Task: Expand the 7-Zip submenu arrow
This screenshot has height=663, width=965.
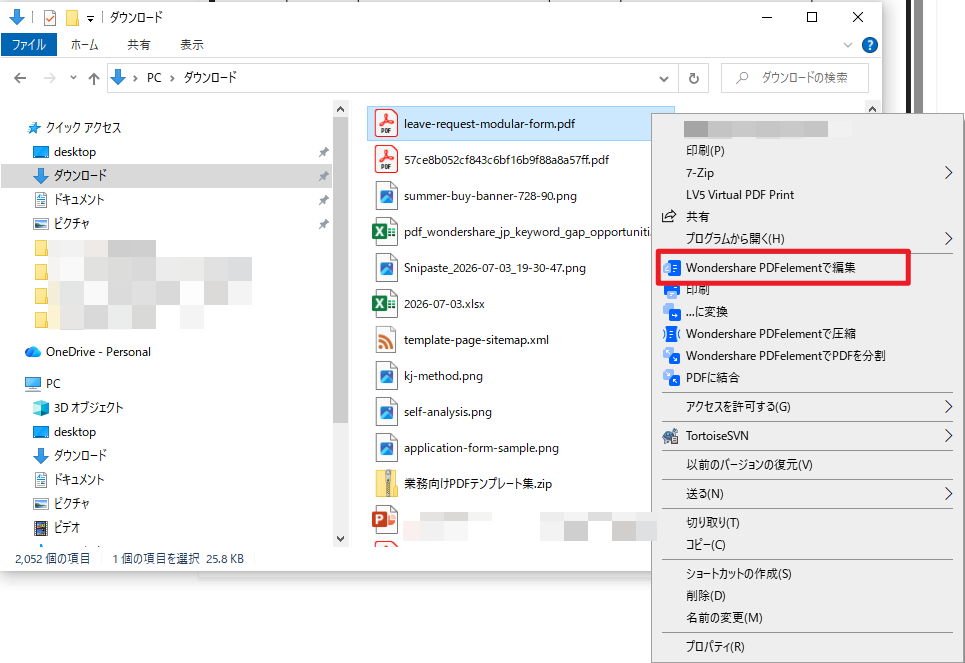Action: coord(948,173)
